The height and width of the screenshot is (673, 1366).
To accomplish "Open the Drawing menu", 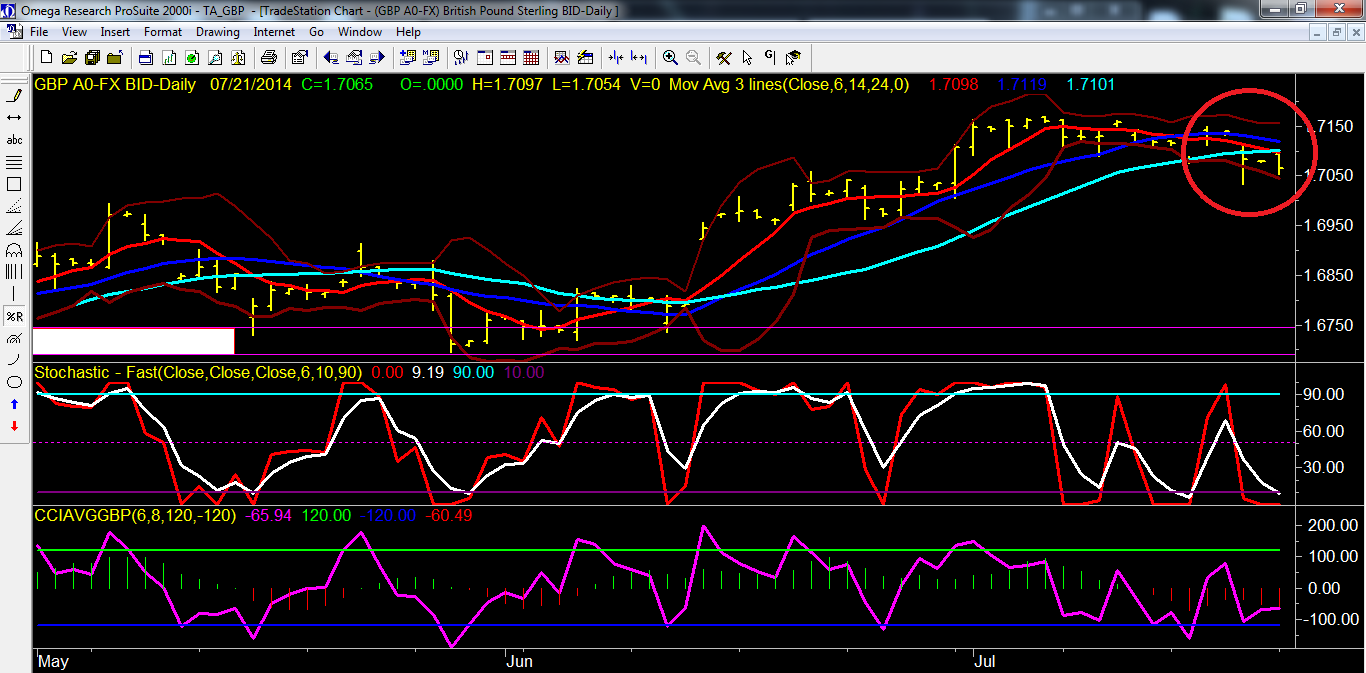I will (x=217, y=32).
